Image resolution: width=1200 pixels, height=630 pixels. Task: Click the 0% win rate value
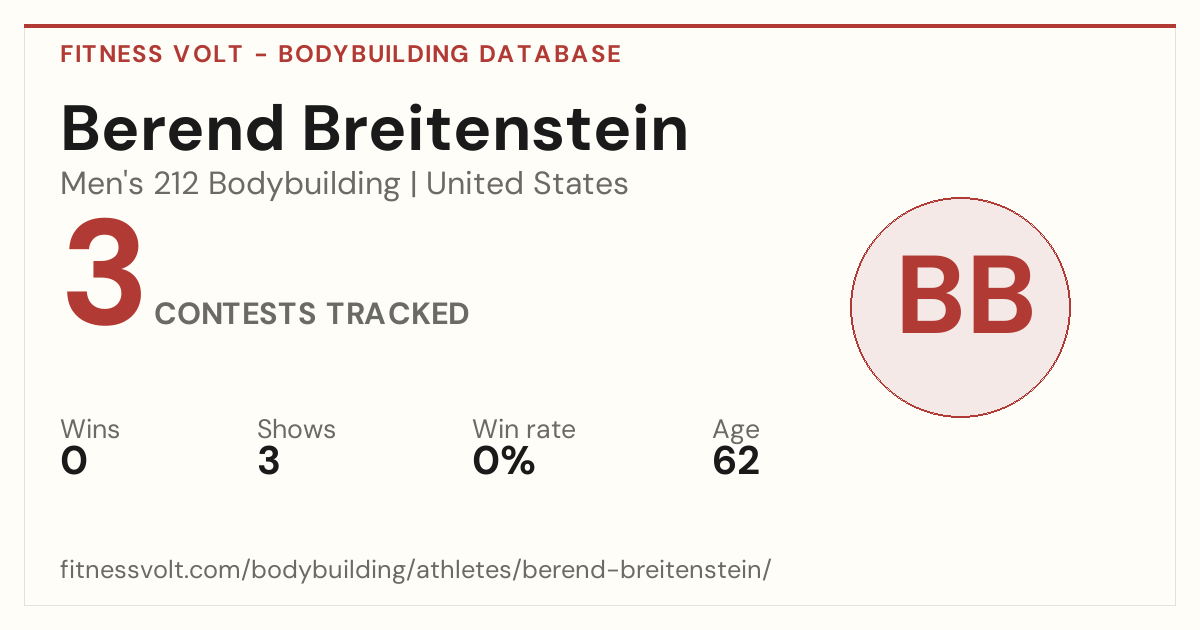pyautogui.click(x=503, y=462)
